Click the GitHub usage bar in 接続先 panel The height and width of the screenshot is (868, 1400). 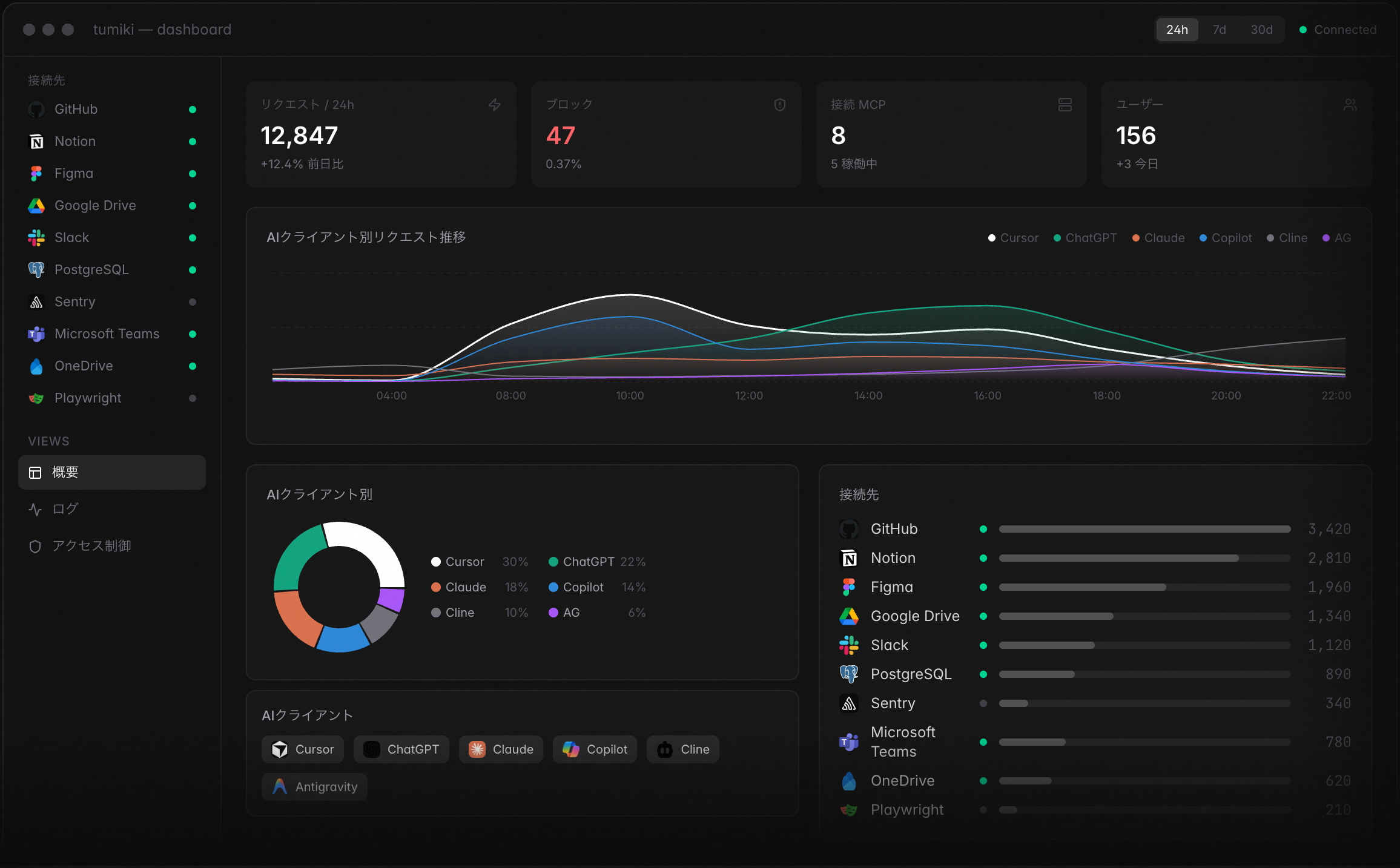pyautogui.click(x=1144, y=529)
